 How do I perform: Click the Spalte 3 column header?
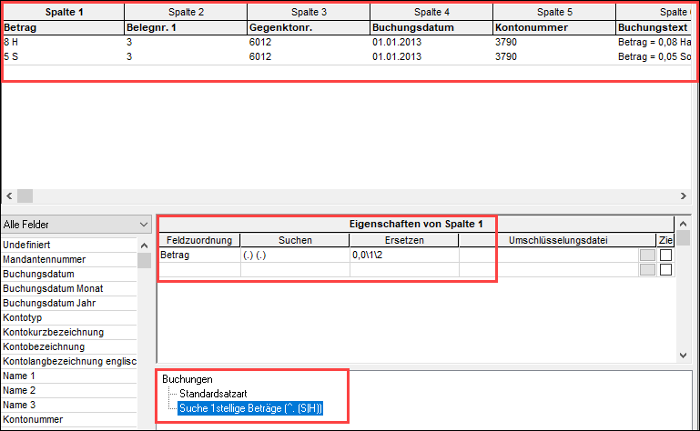click(x=308, y=12)
